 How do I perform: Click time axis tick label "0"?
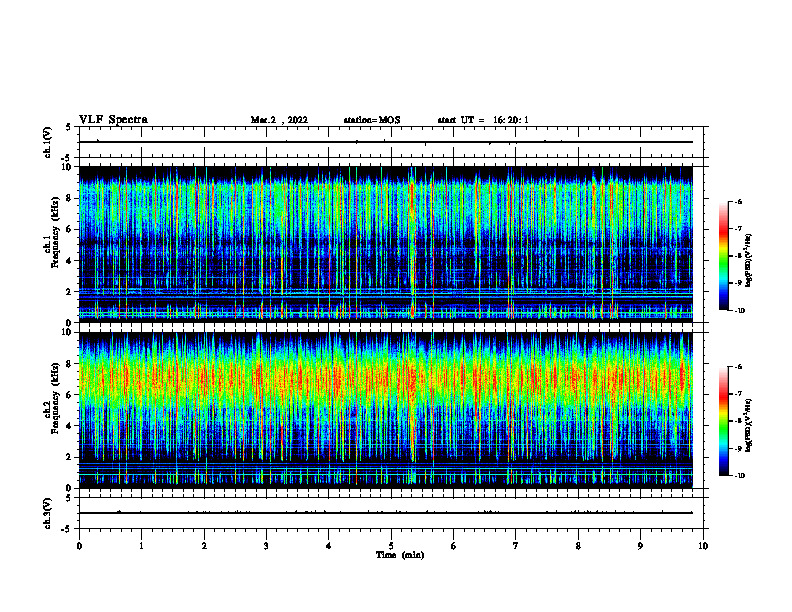(79, 546)
